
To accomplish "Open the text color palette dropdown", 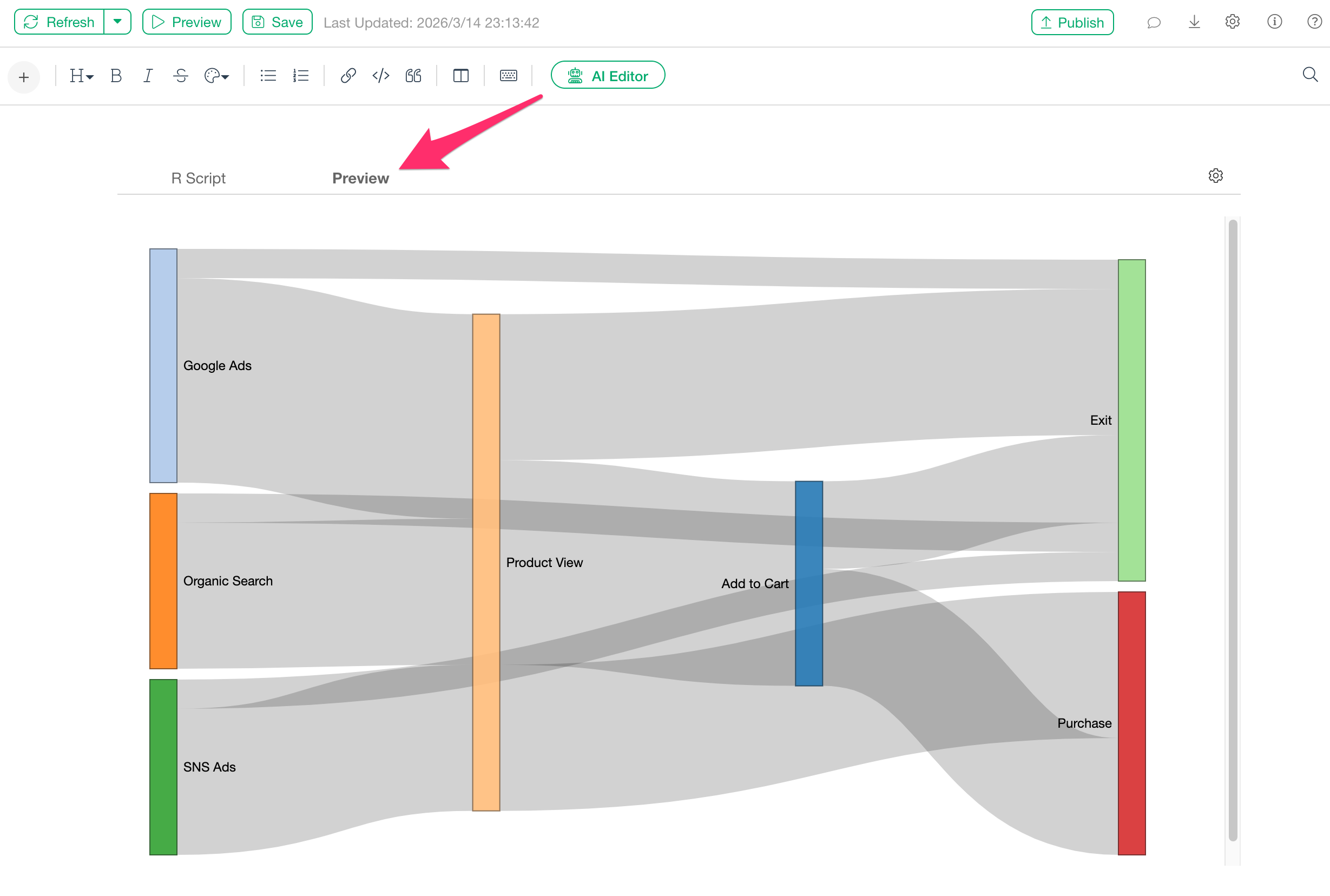I will [x=216, y=75].
